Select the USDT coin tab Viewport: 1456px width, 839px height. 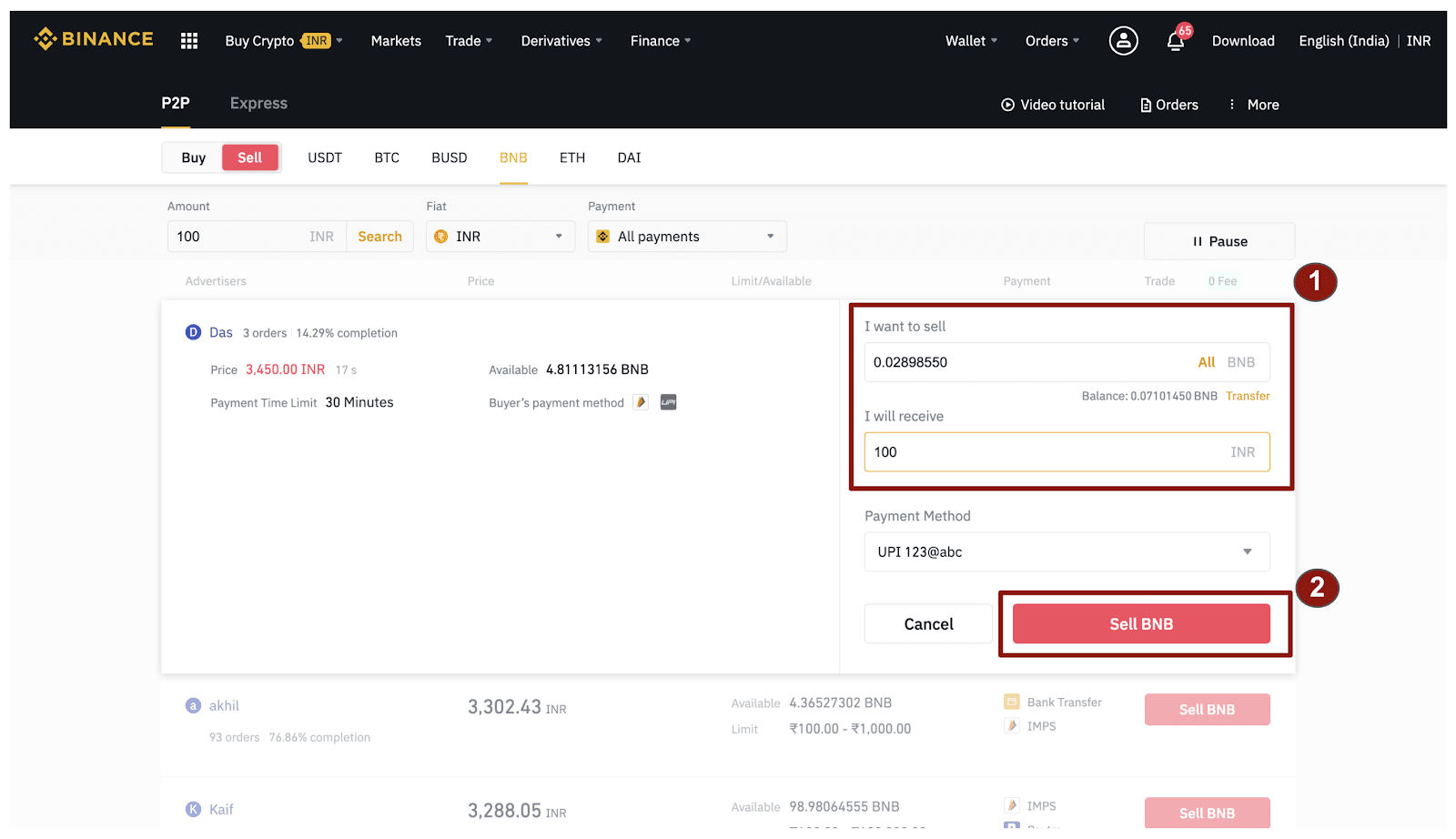pyautogui.click(x=325, y=157)
